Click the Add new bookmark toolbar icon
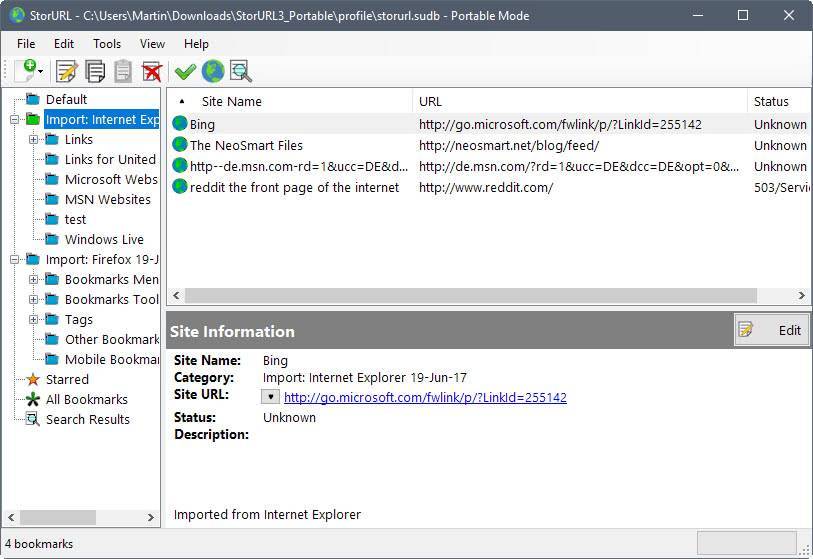This screenshot has width=813, height=559. coord(26,71)
